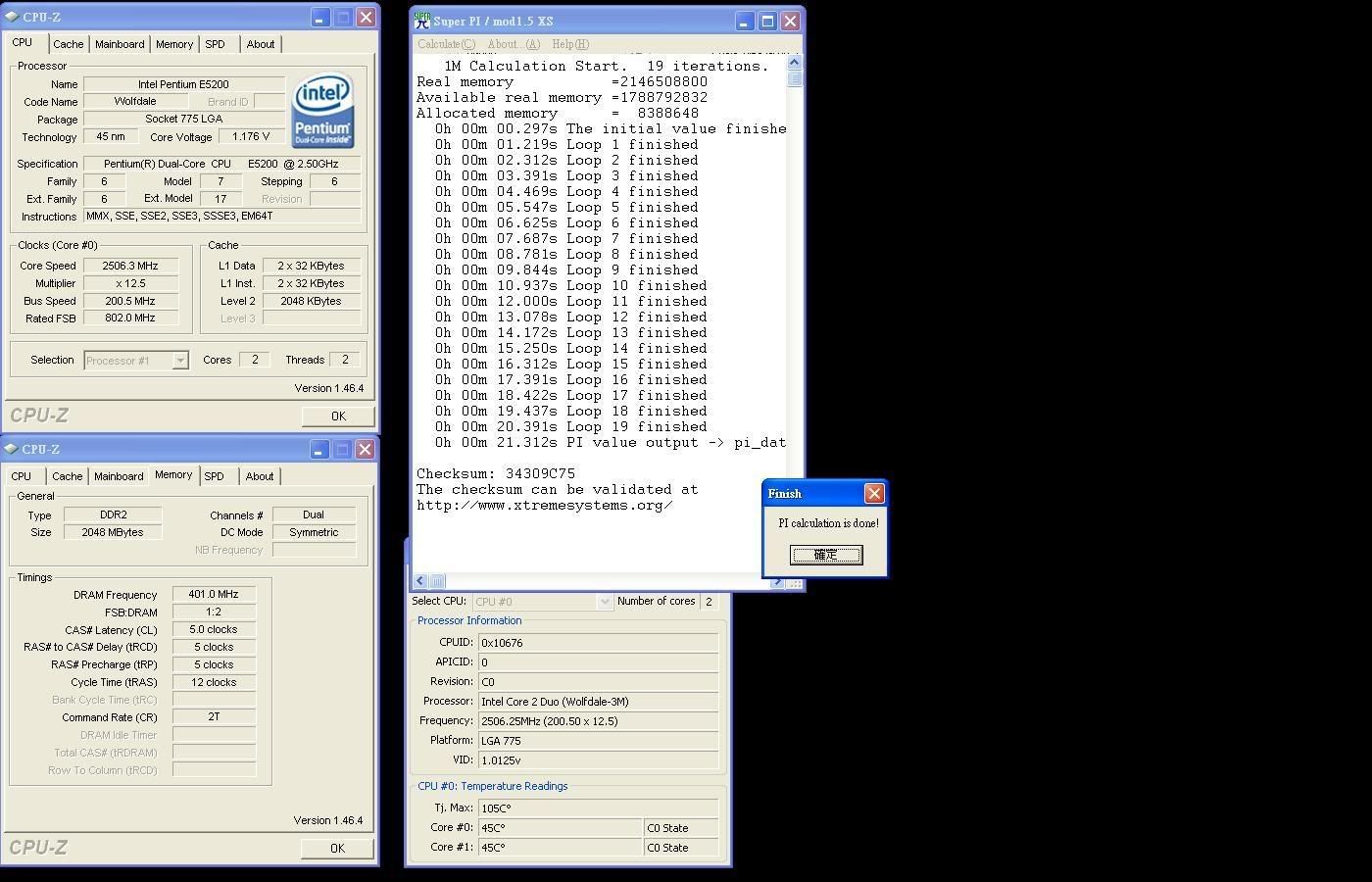Click Processor field Intel Core 2 Duo (Wolfdale-3M)
Screen dimensions: 1372x882
[598, 702]
